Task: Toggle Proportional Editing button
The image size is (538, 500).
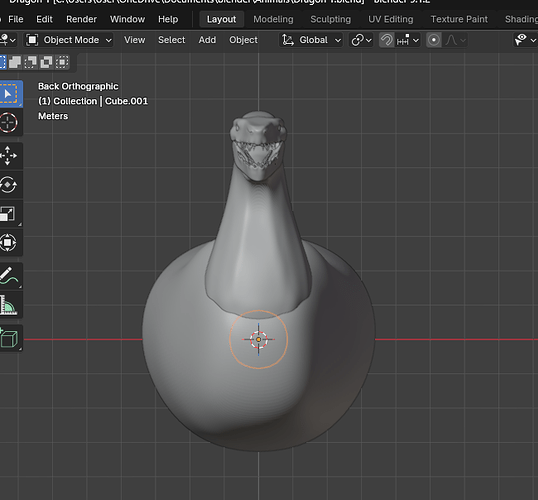Action: click(x=434, y=40)
